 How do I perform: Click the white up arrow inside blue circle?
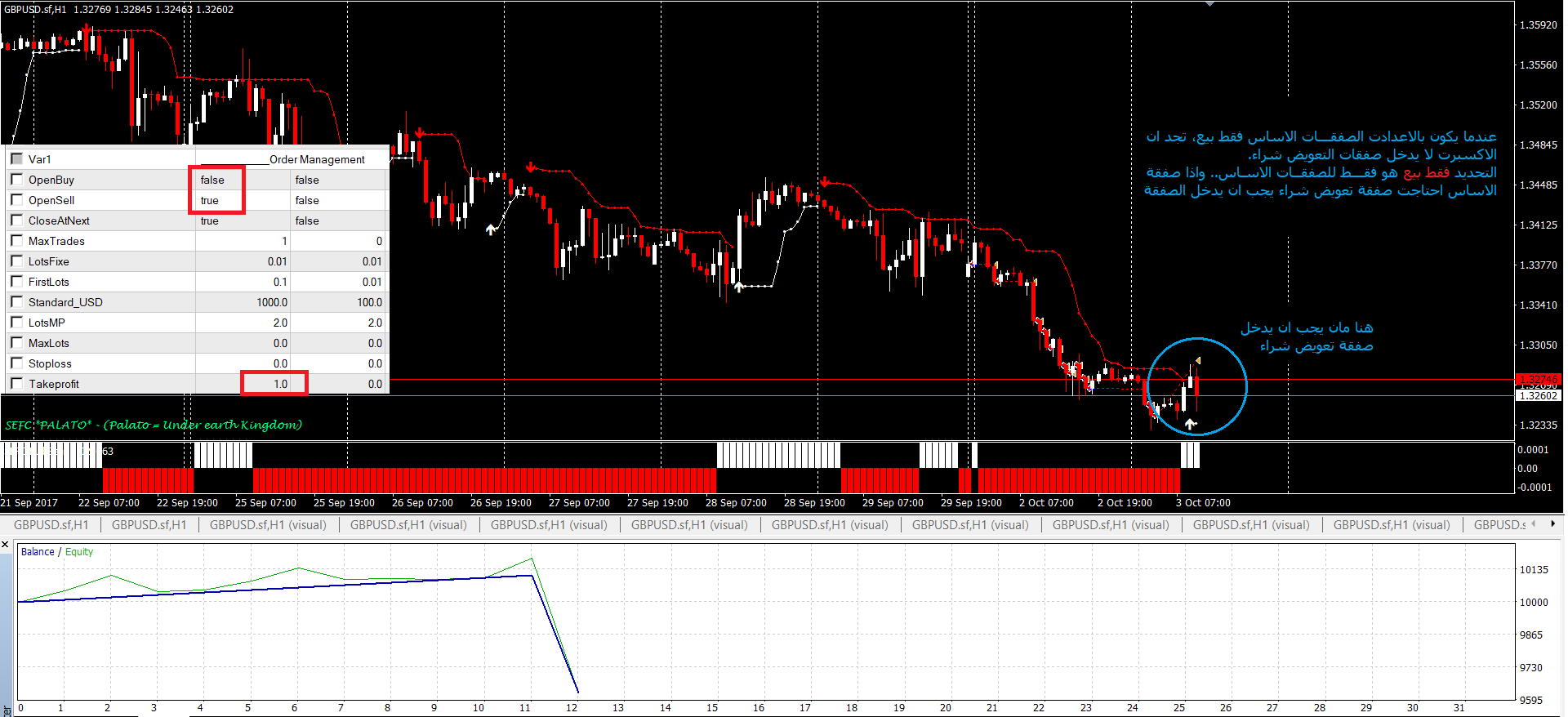1190,423
